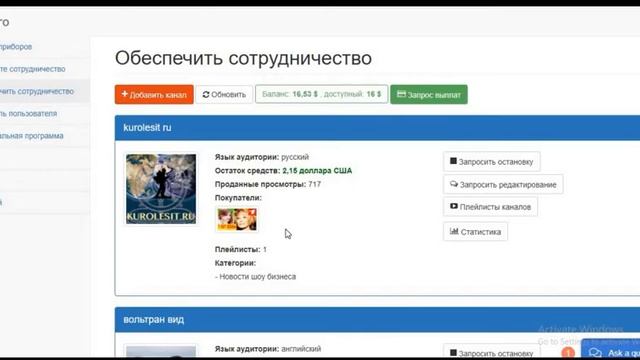Click Запросить остановку for вольтран вид

(x=492, y=352)
